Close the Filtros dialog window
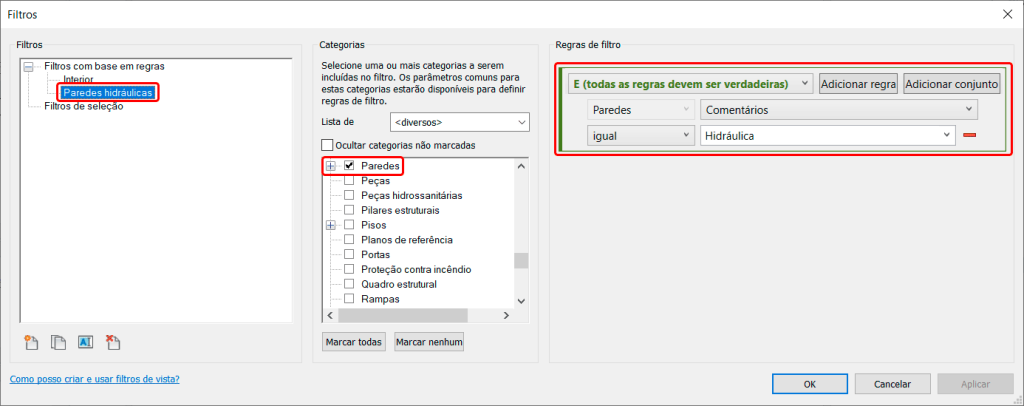This screenshot has width=1024, height=406. click(x=1005, y=14)
